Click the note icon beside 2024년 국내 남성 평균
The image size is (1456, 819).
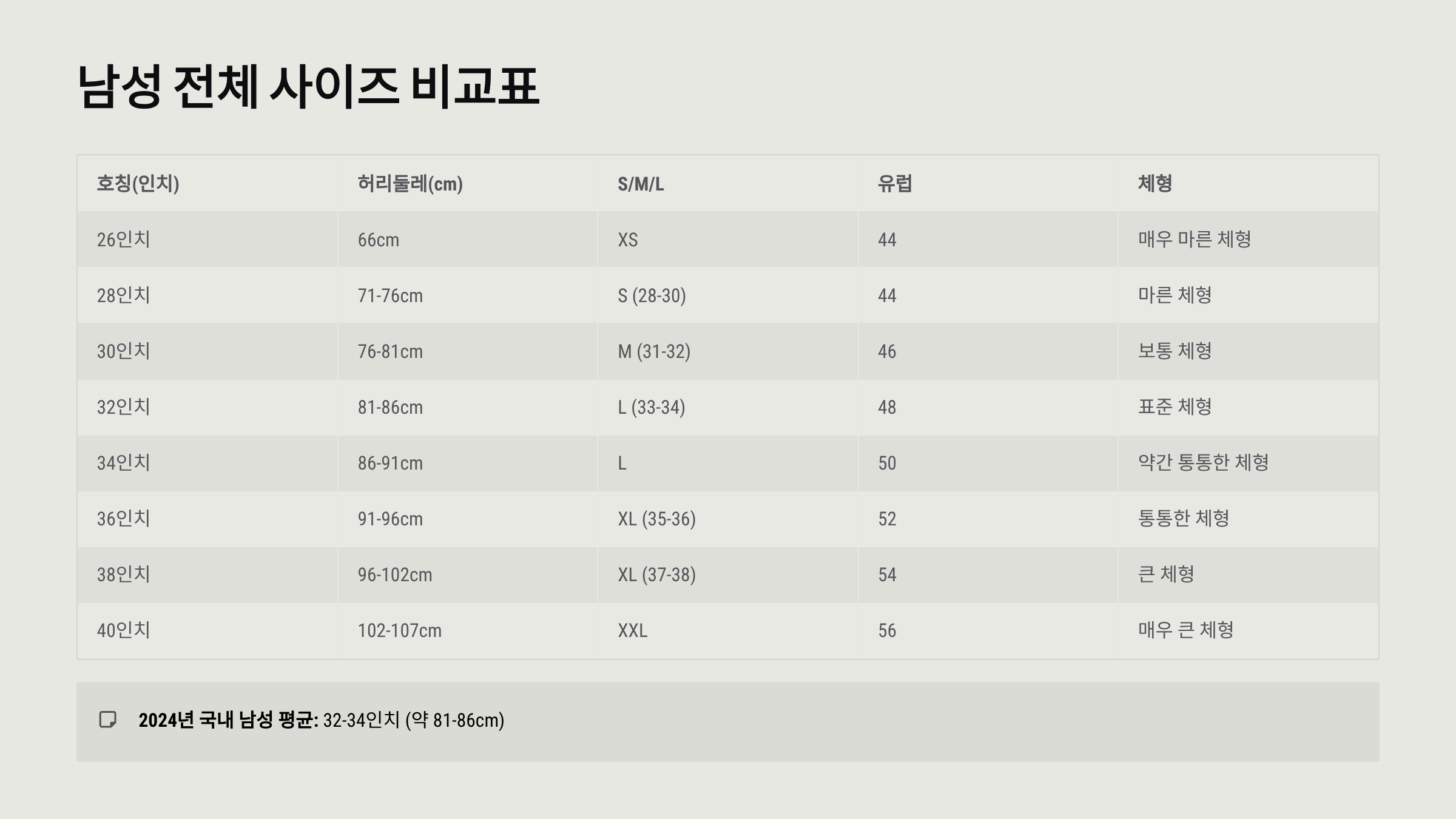pos(107,720)
